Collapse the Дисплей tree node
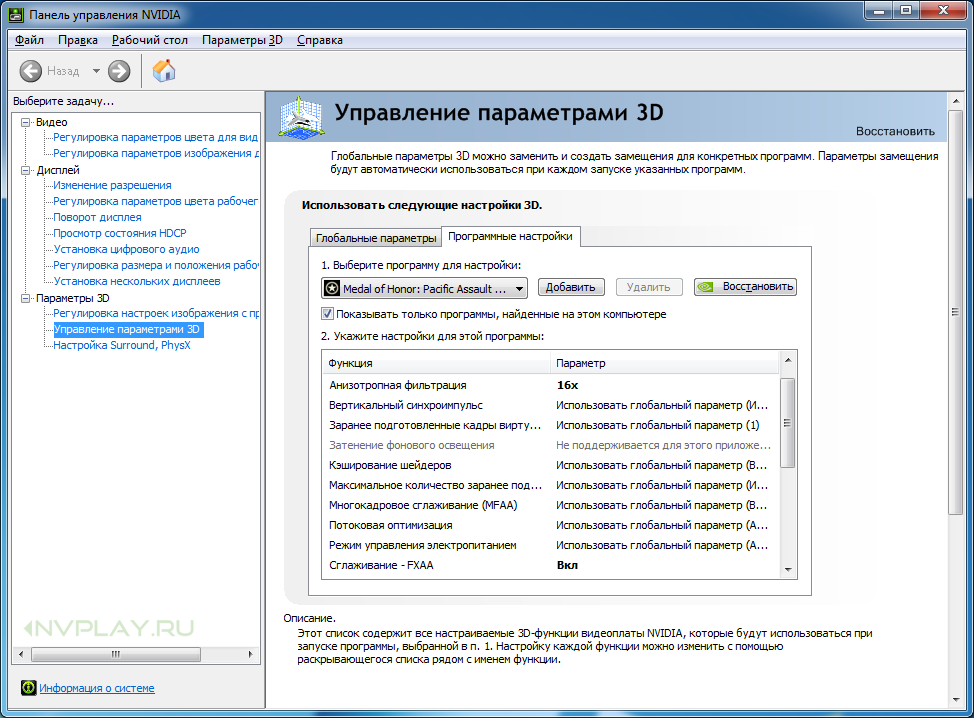Image resolution: width=974 pixels, height=718 pixels. [25, 170]
